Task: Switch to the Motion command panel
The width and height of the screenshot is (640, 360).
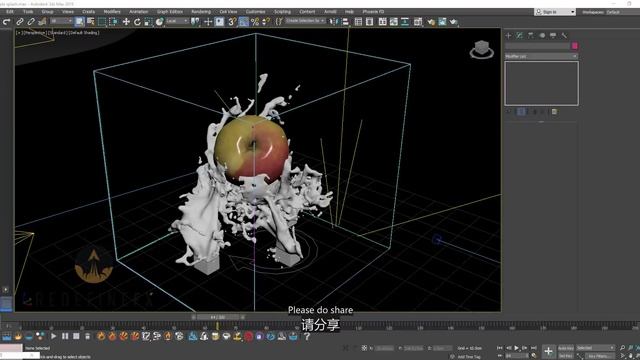Action: coord(542,36)
